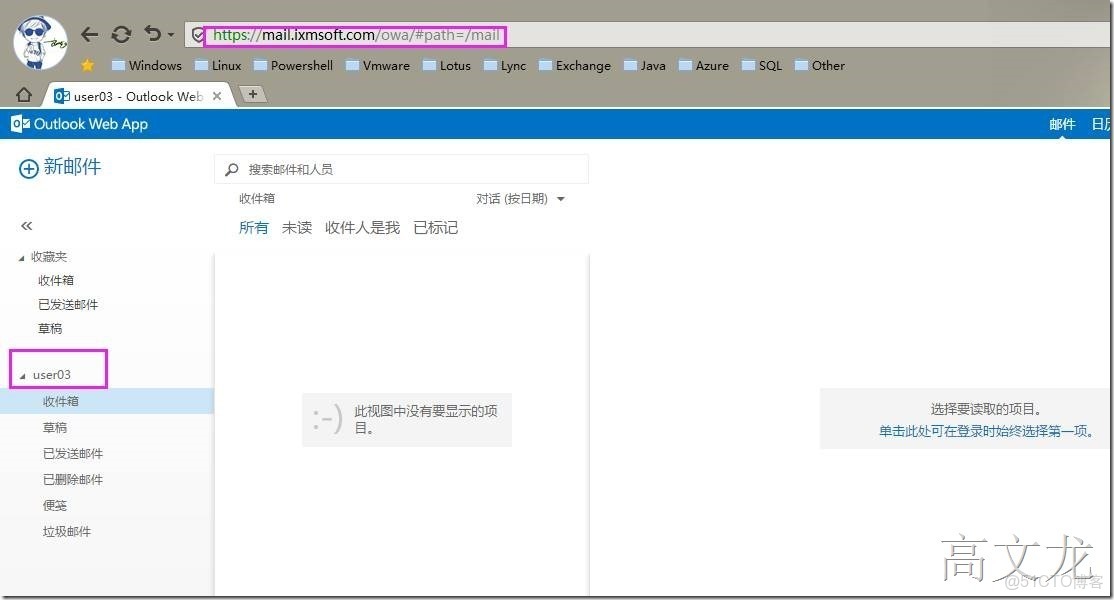1114x600 pixels.
Task: Enable the 收件人是我 filter
Action: coord(361,227)
